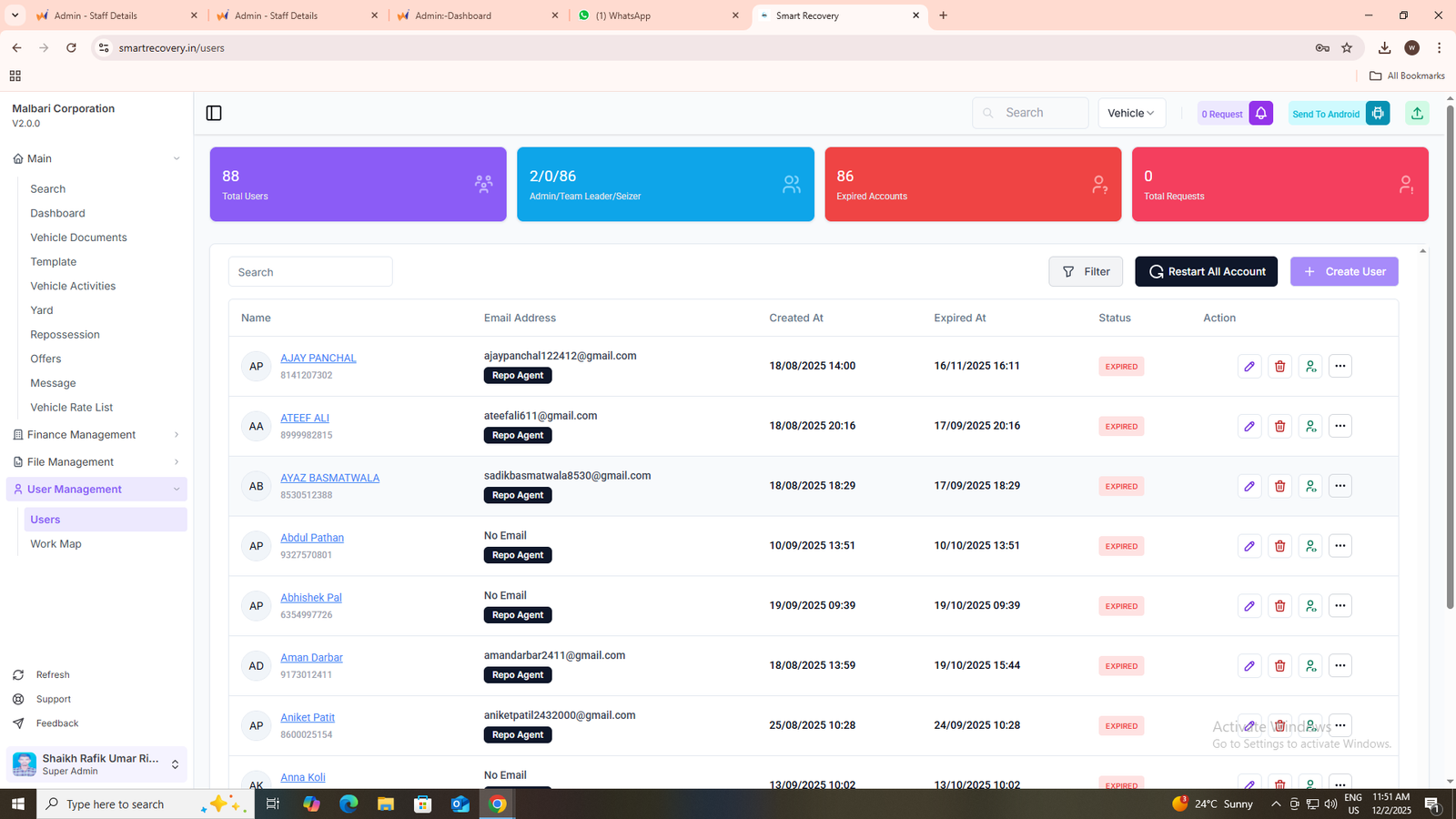Toggle the sidebar panel icon

[x=214, y=113]
